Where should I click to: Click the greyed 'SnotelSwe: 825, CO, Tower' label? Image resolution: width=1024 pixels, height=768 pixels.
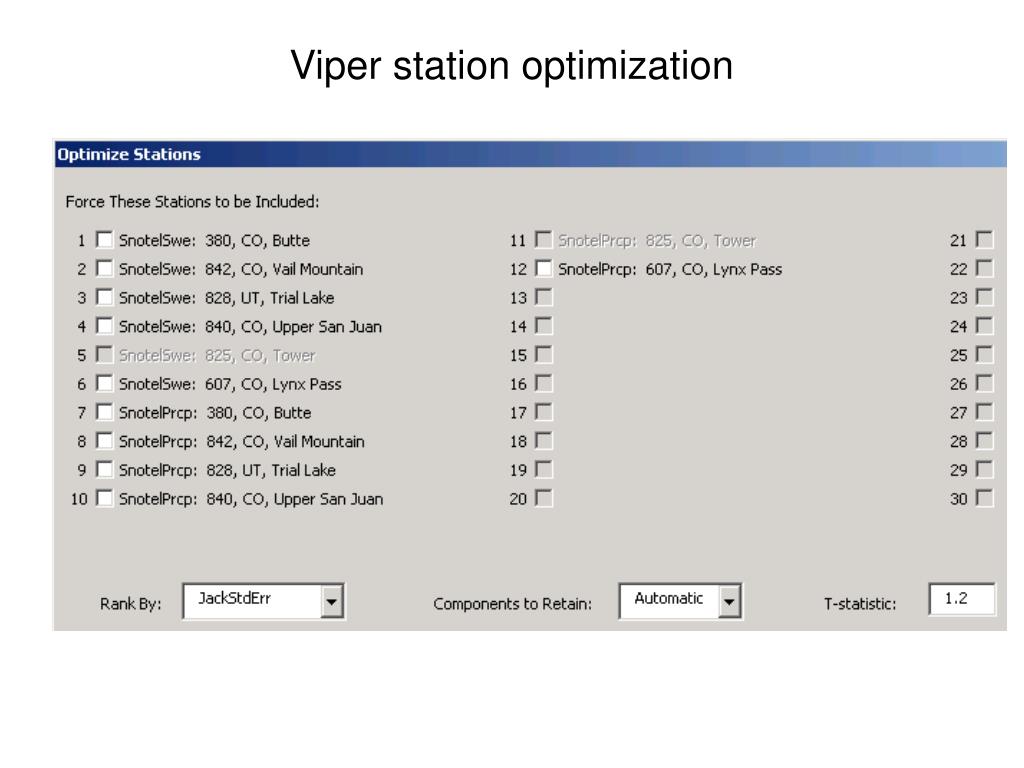pyautogui.click(x=217, y=355)
